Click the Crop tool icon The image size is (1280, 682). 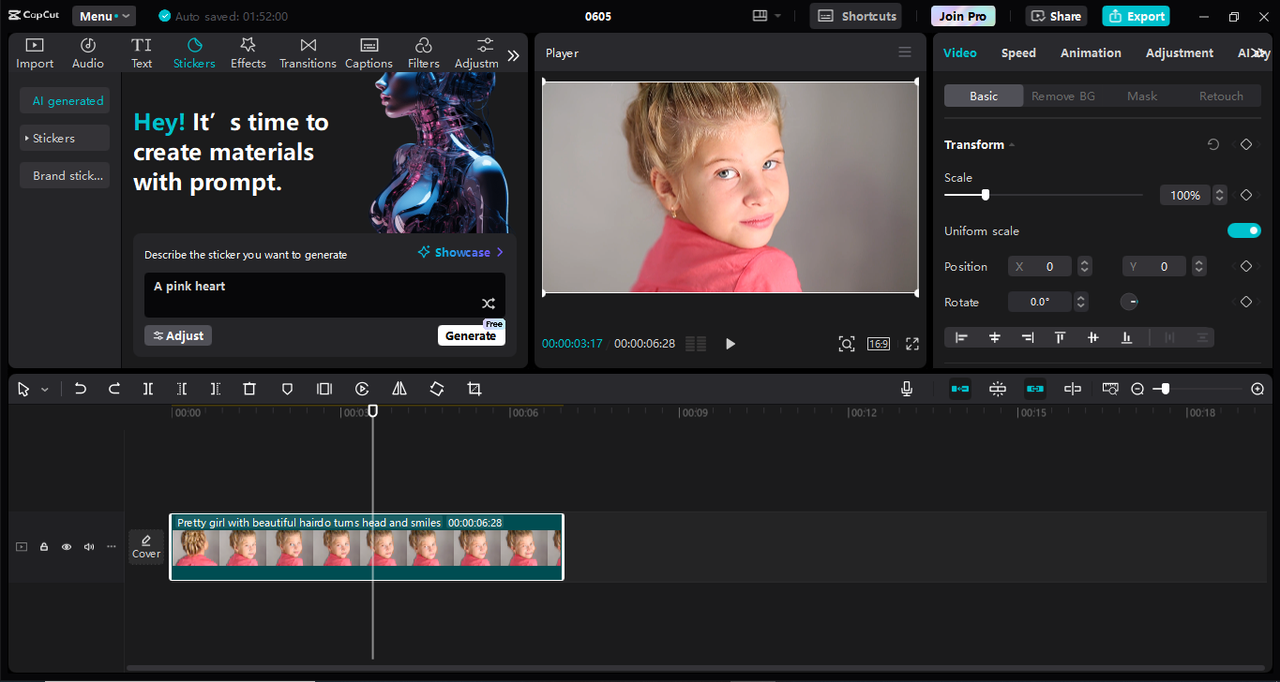click(475, 389)
